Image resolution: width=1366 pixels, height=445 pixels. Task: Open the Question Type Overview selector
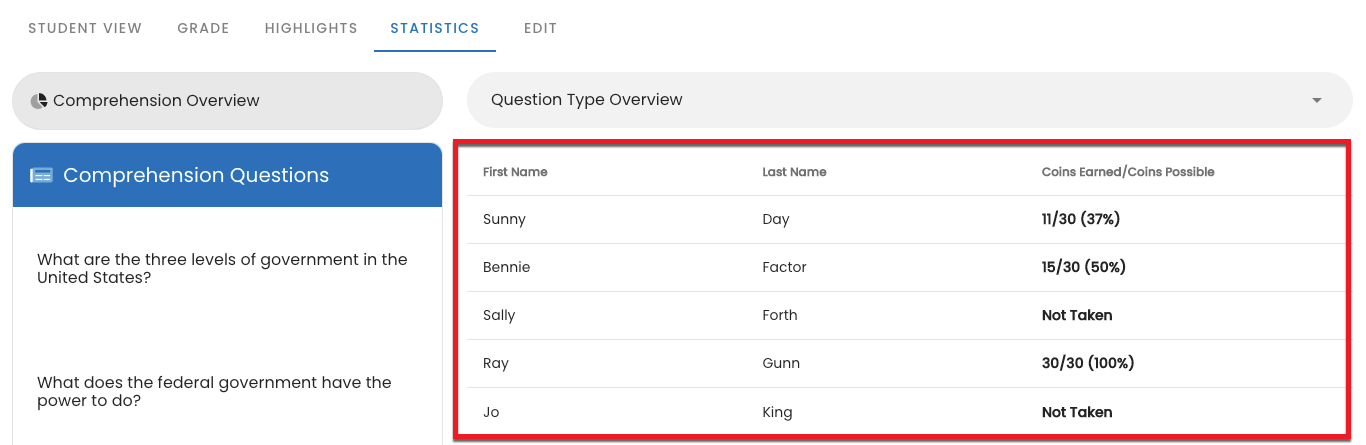pos(910,100)
